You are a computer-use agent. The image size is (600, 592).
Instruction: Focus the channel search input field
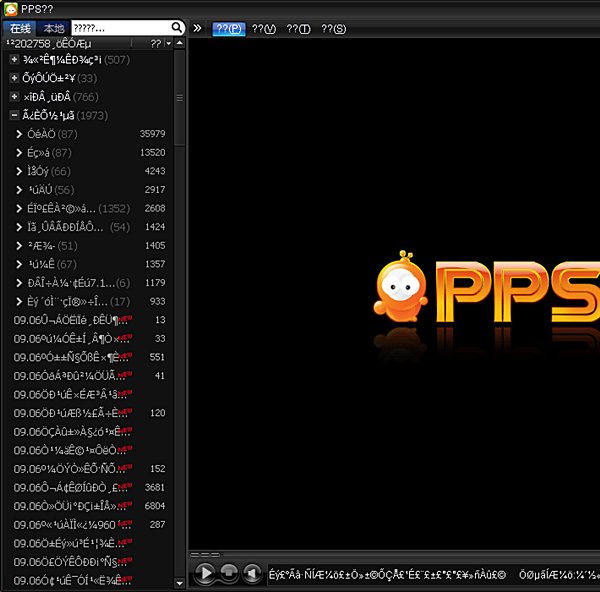pyautogui.click(x=121, y=28)
